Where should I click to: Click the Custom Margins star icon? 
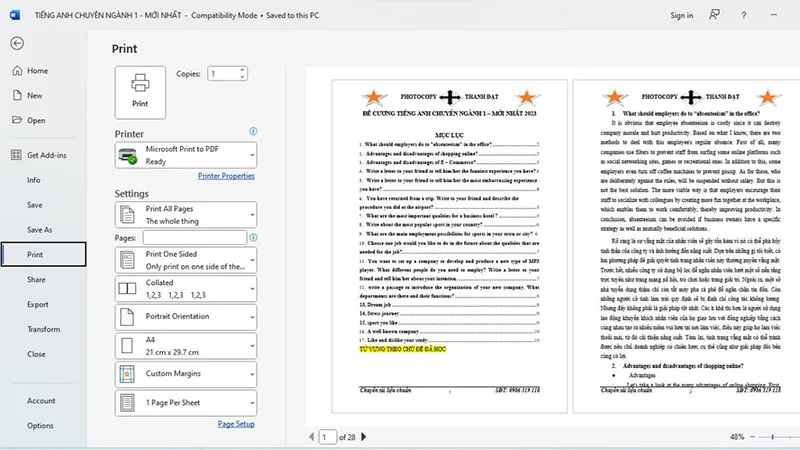[127, 374]
